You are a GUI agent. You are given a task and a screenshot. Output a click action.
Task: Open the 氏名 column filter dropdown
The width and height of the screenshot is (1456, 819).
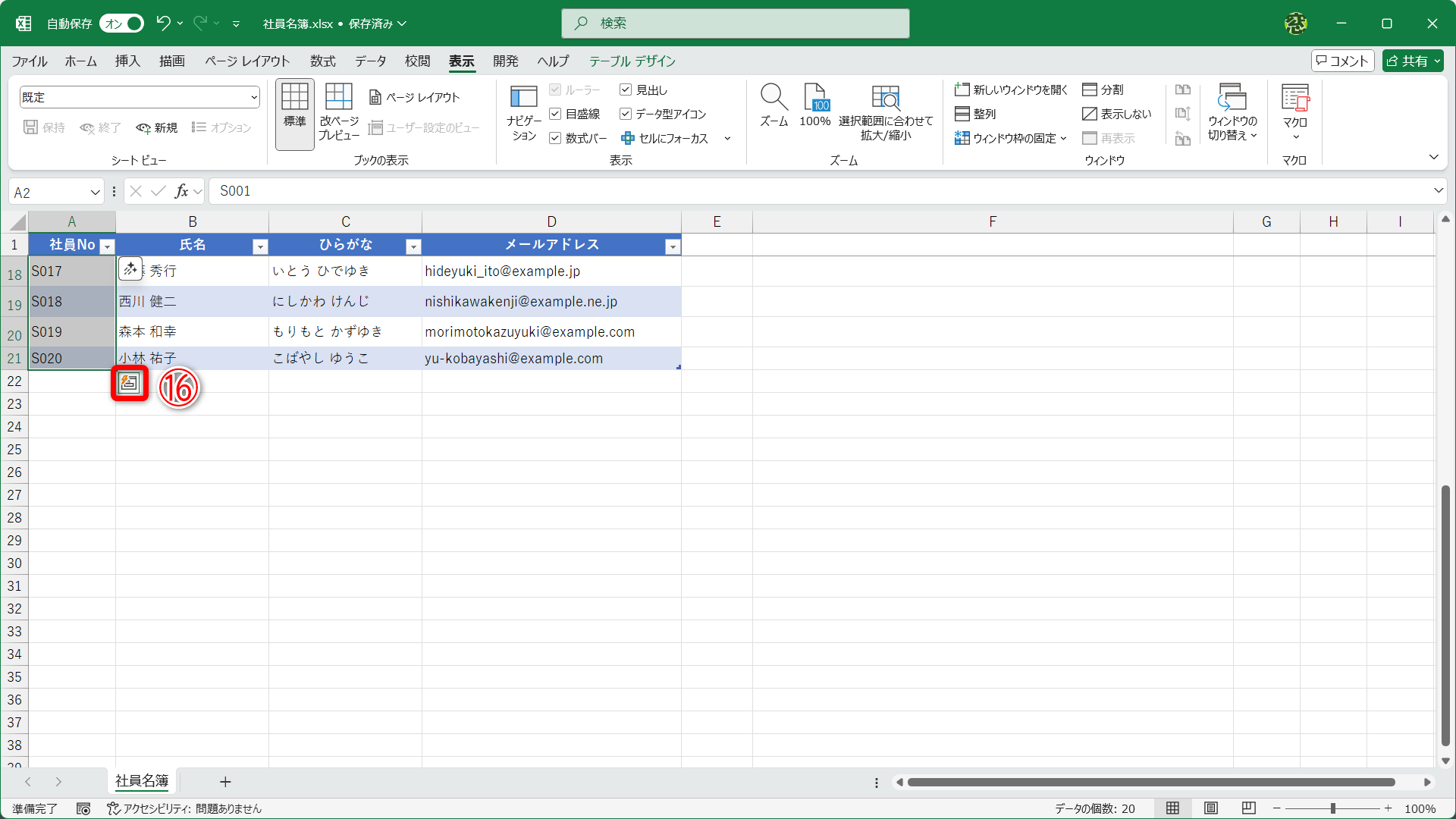pyautogui.click(x=260, y=246)
